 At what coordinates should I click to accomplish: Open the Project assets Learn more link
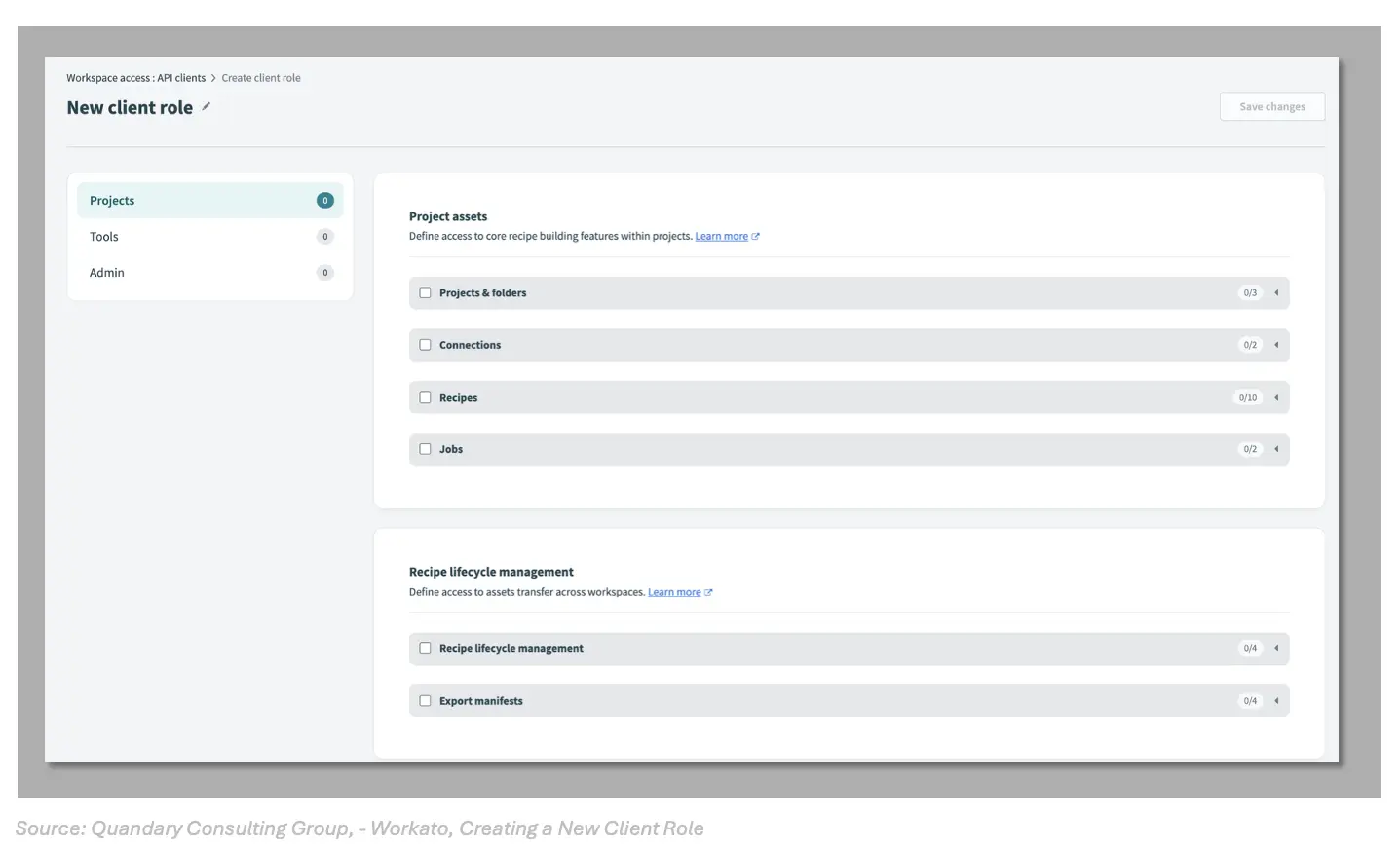pyautogui.click(x=721, y=235)
